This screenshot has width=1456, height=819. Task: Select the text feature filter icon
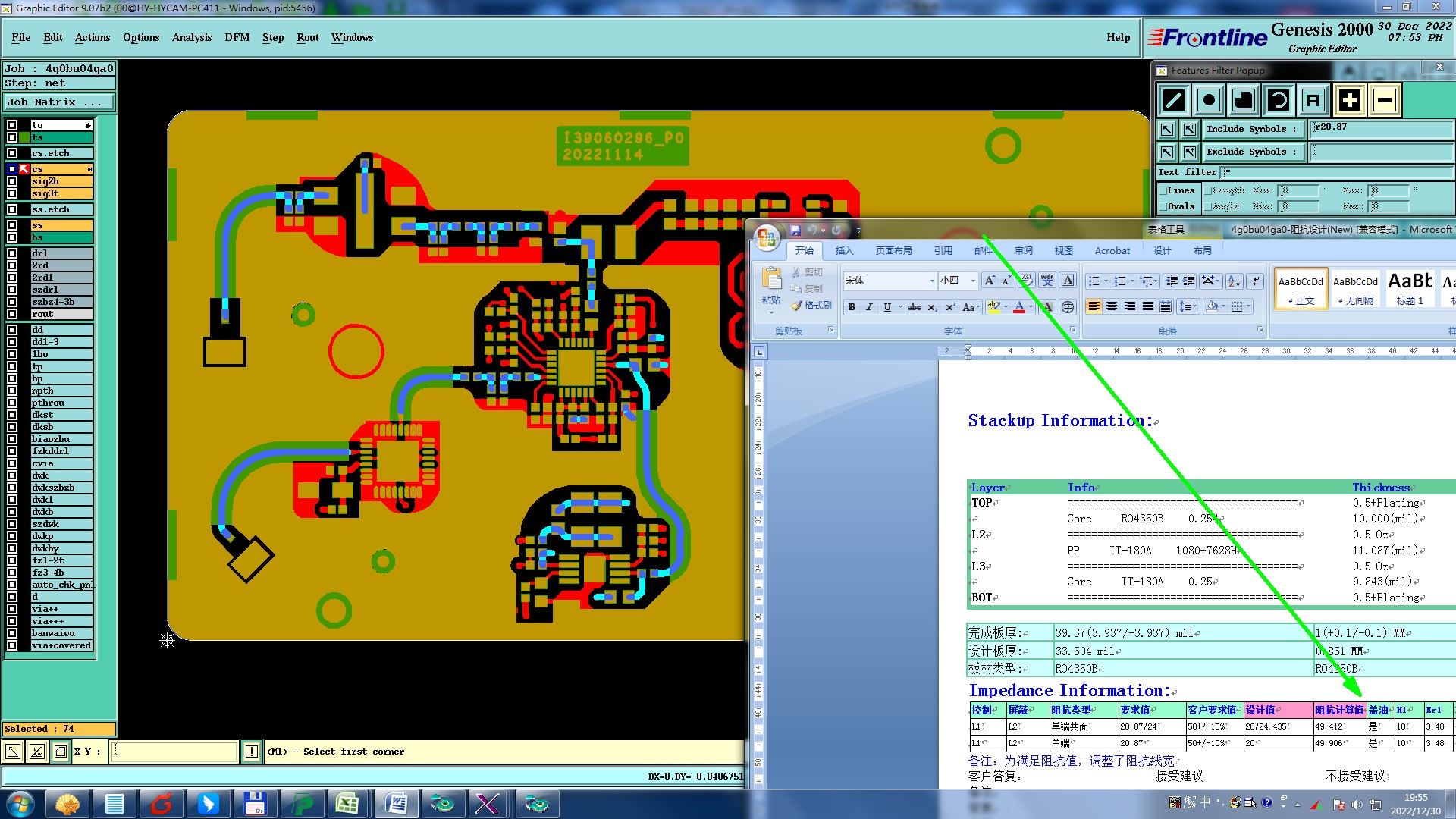(1313, 100)
